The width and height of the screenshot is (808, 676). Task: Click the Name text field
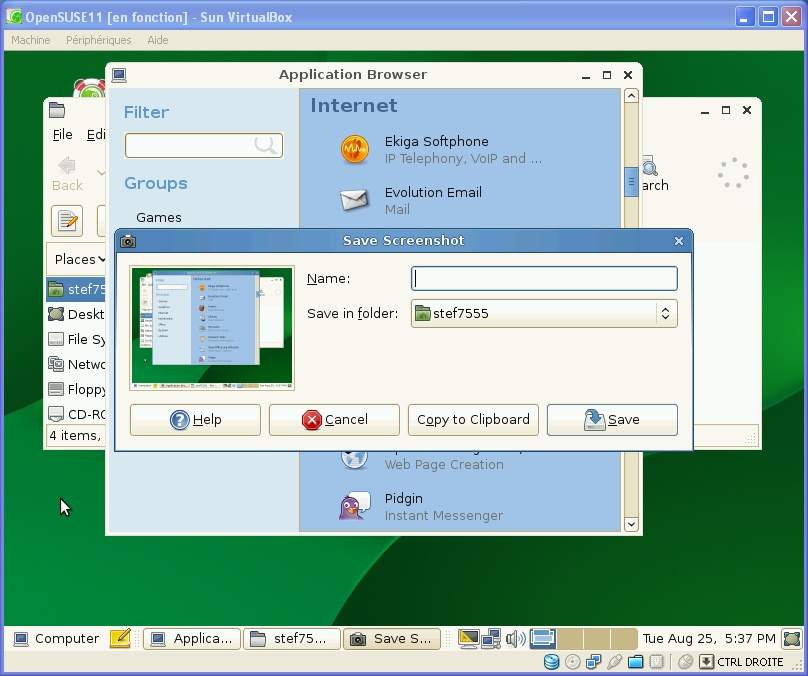544,279
